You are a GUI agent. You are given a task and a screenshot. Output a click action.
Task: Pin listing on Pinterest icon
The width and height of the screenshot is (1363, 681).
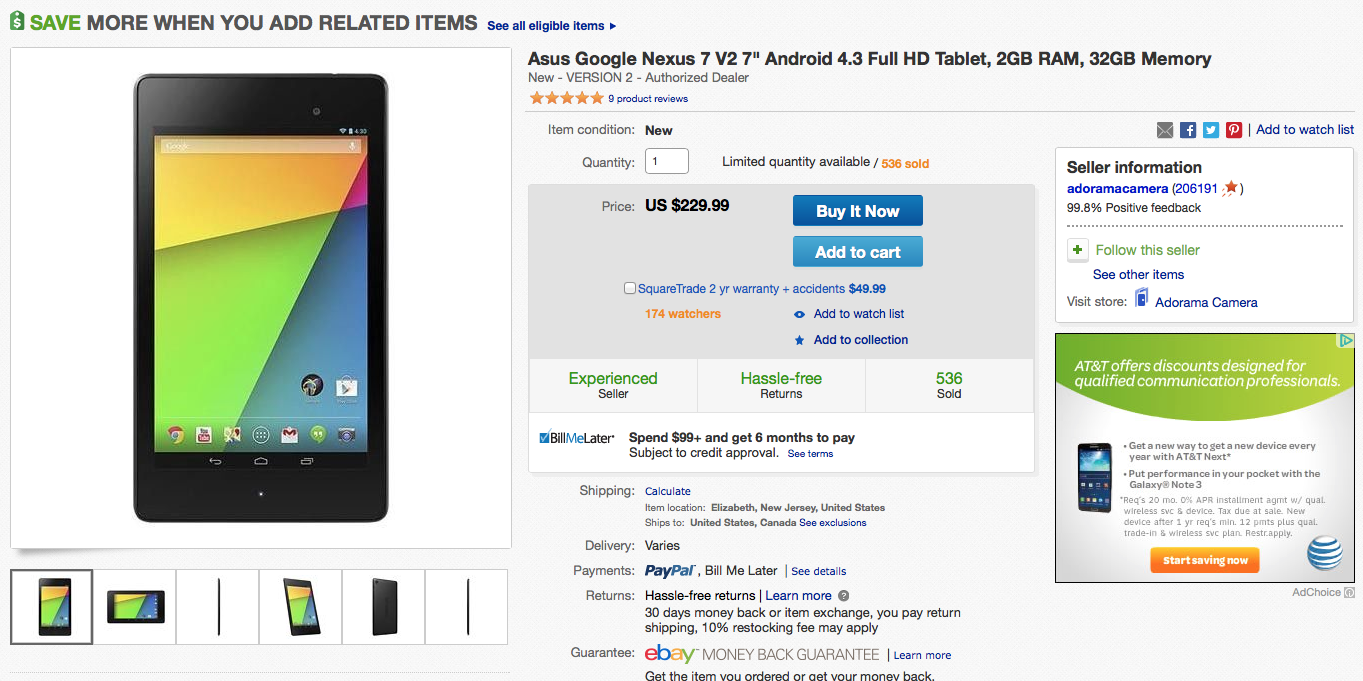(1234, 130)
